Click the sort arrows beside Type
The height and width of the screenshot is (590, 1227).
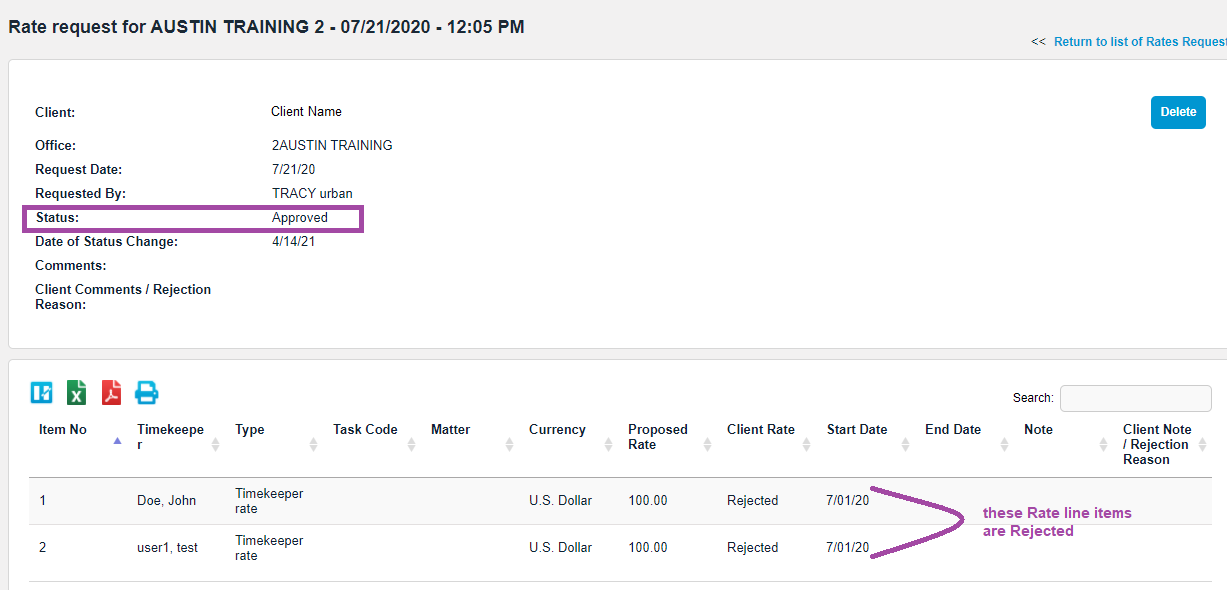313,445
